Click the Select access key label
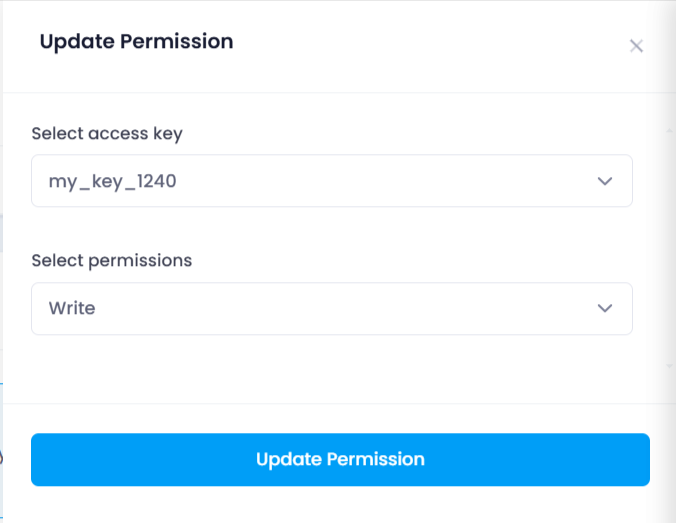Viewport: 676px width, 523px height. pyautogui.click(x=107, y=134)
